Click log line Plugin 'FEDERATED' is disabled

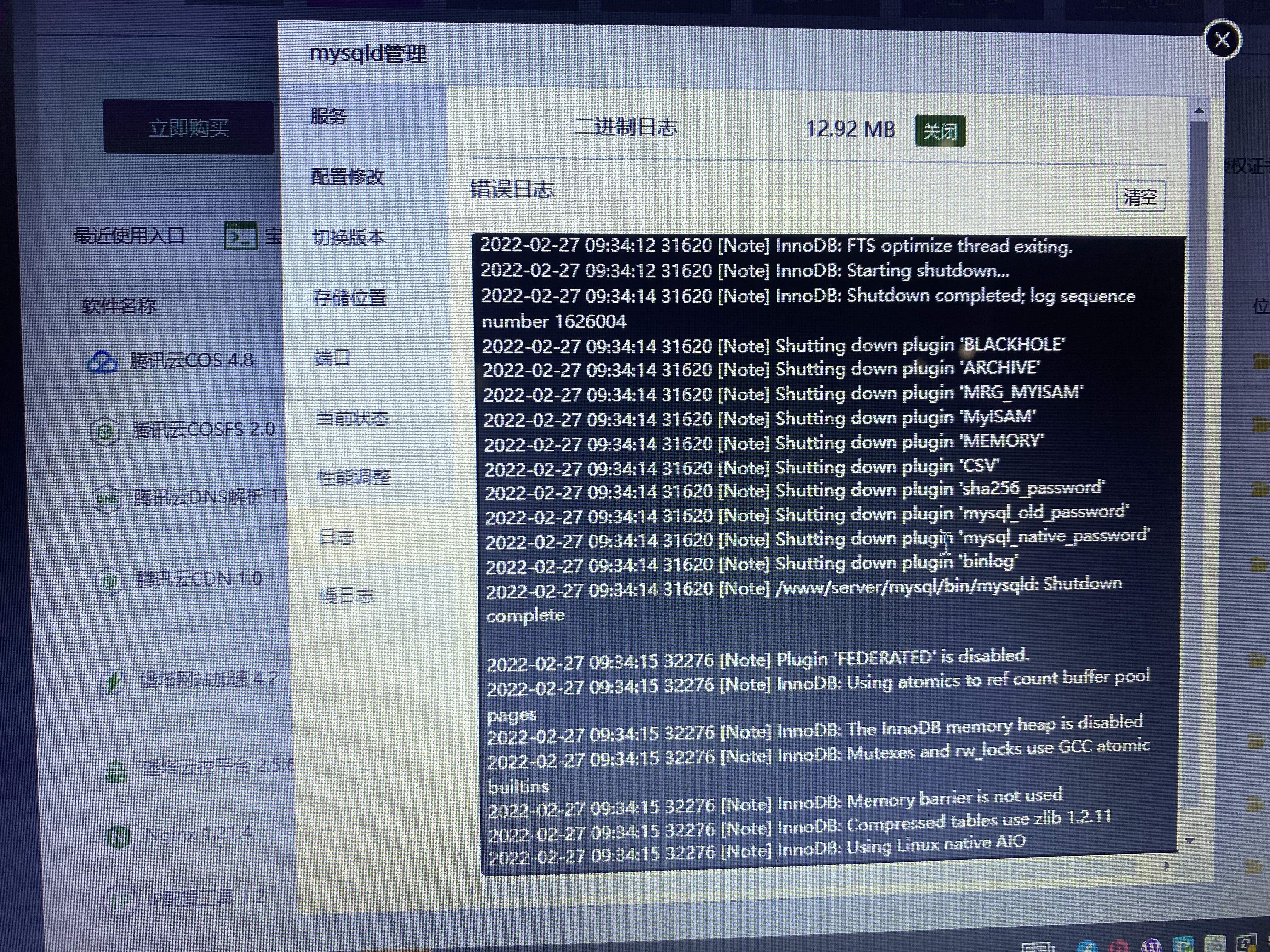(x=758, y=659)
